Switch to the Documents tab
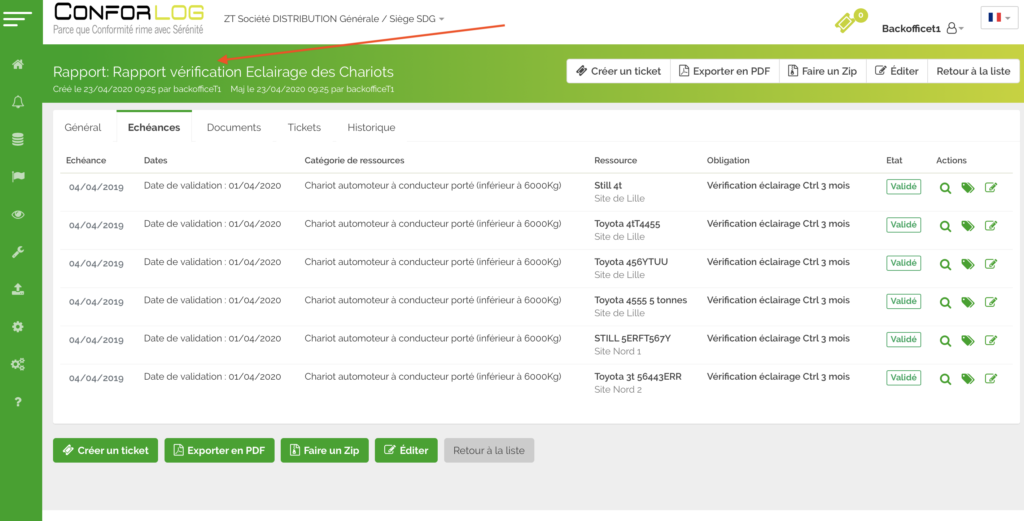Screen dimensions: 1024x521 coord(234,128)
